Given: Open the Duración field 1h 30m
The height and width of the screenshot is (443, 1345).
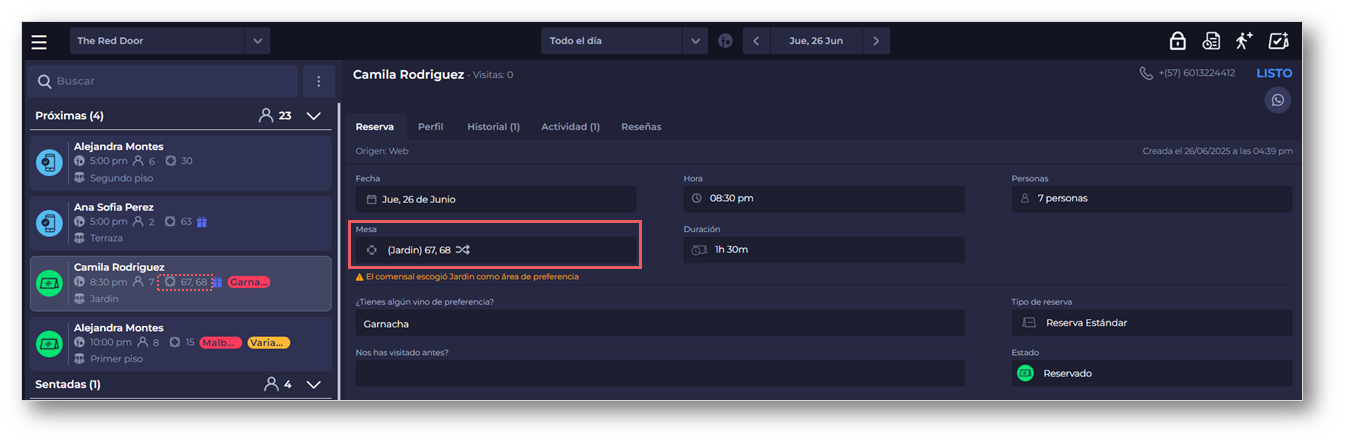Looking at the screenshot, I should [x=824, y=249].
